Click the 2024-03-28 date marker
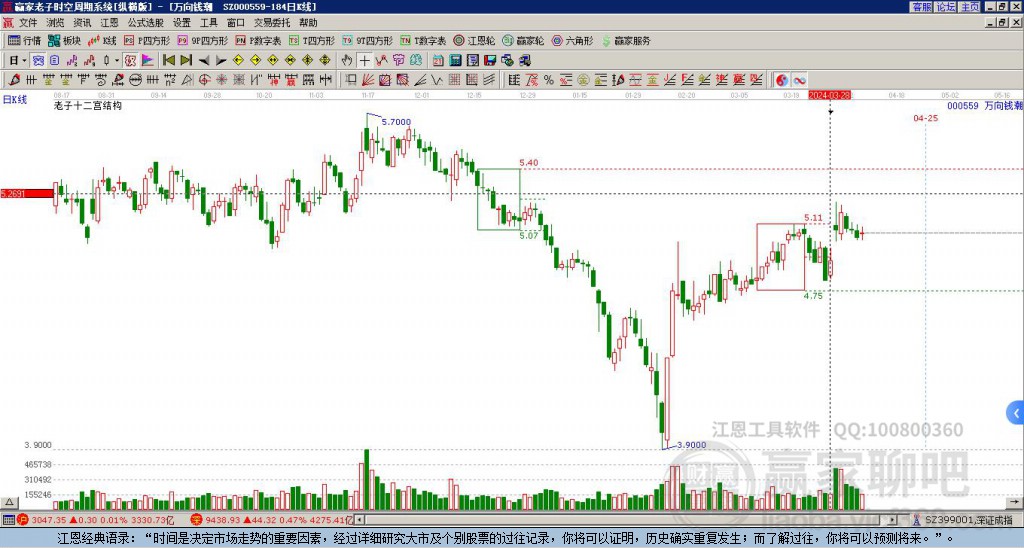 tap(829, 95)
